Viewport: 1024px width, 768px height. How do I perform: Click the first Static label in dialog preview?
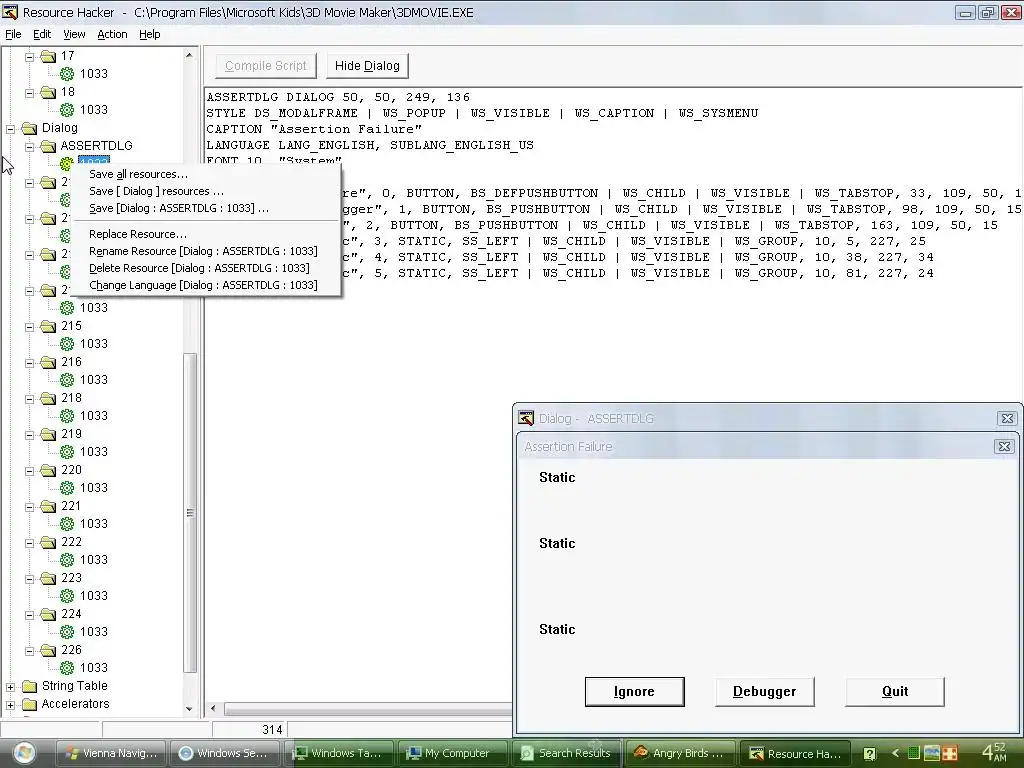557,477
